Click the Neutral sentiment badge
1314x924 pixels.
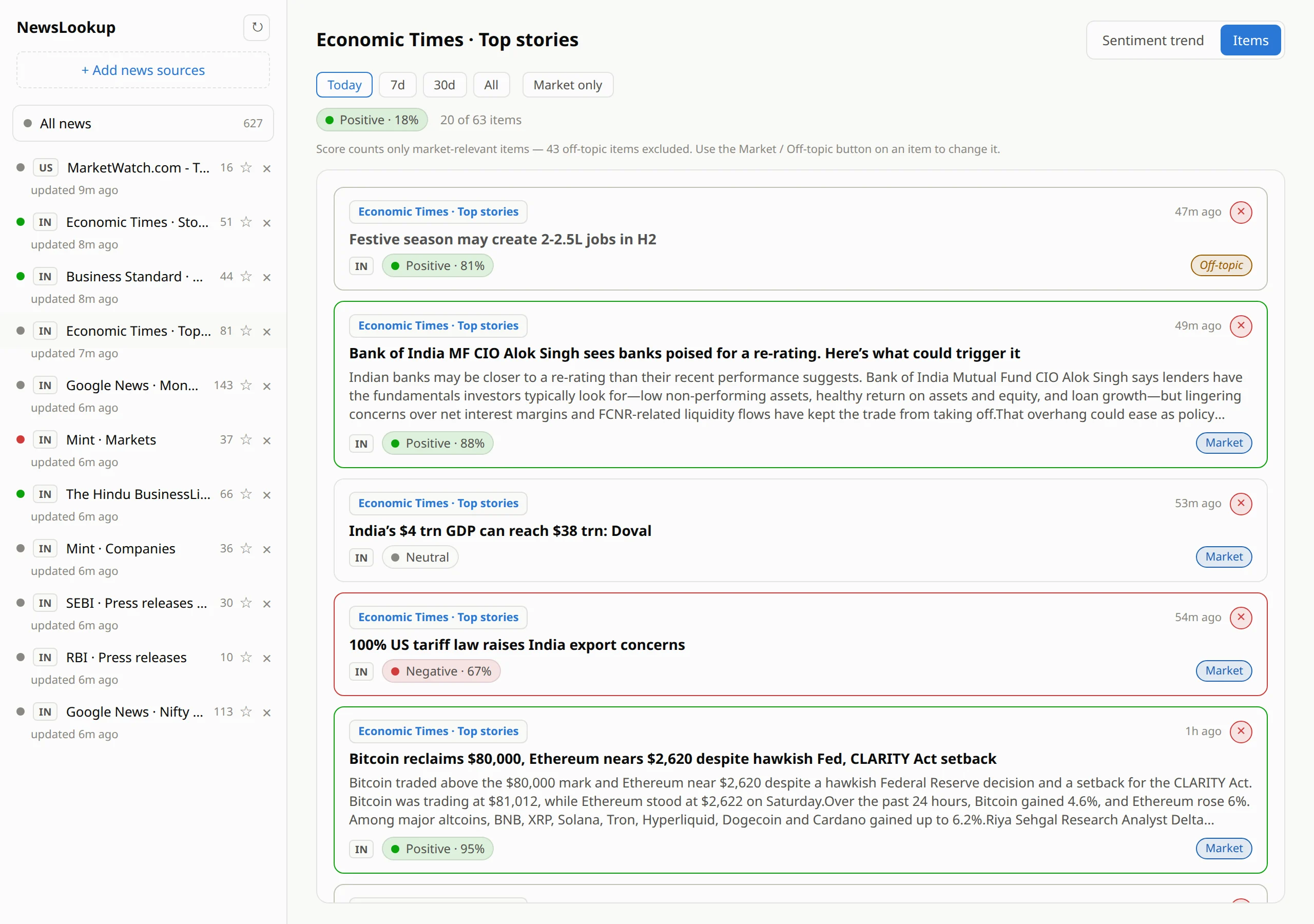420,557
